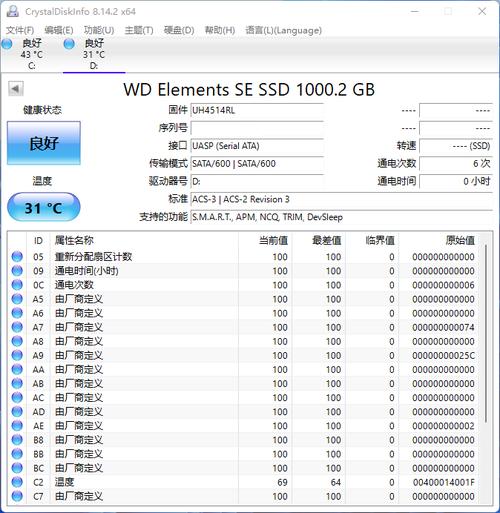
Task: Select the 温度 attribute name in row C2
Action: [64, 482]
